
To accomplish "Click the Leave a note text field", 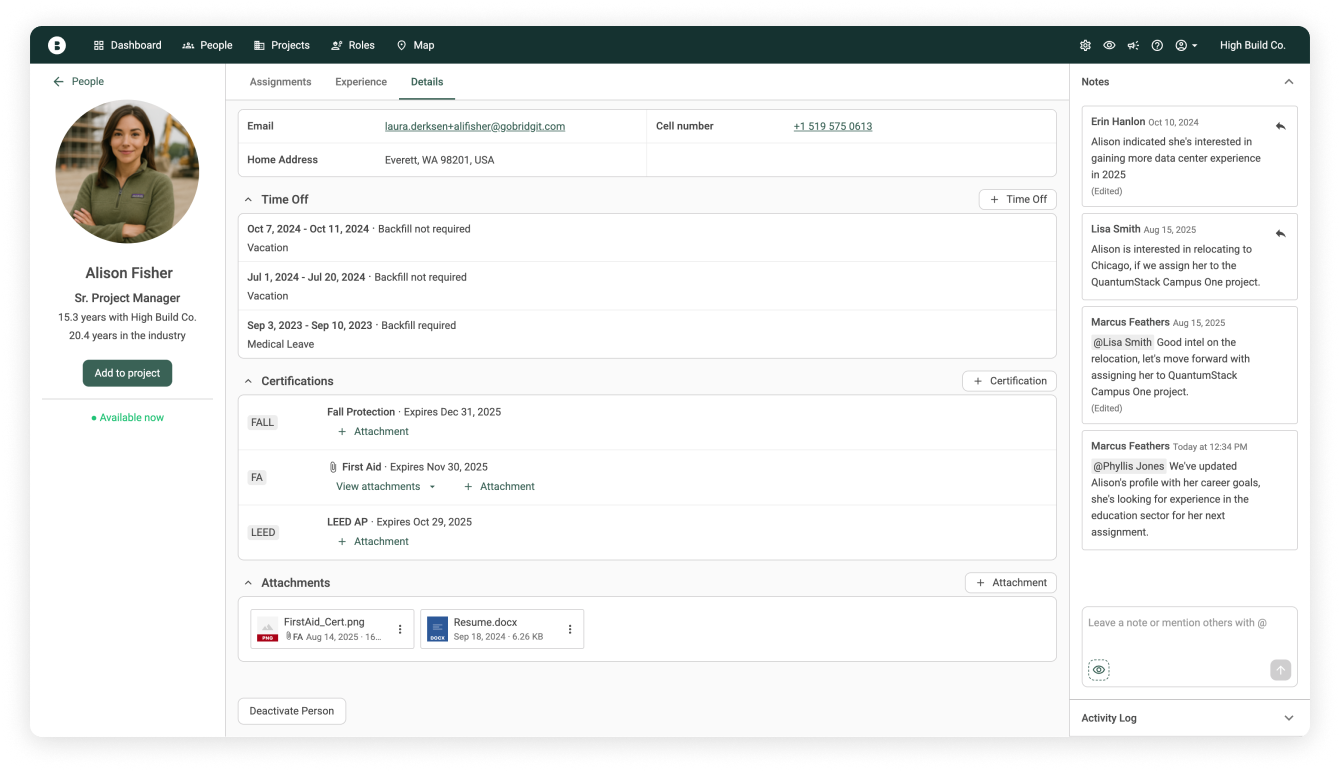I will pos(1188,630).
